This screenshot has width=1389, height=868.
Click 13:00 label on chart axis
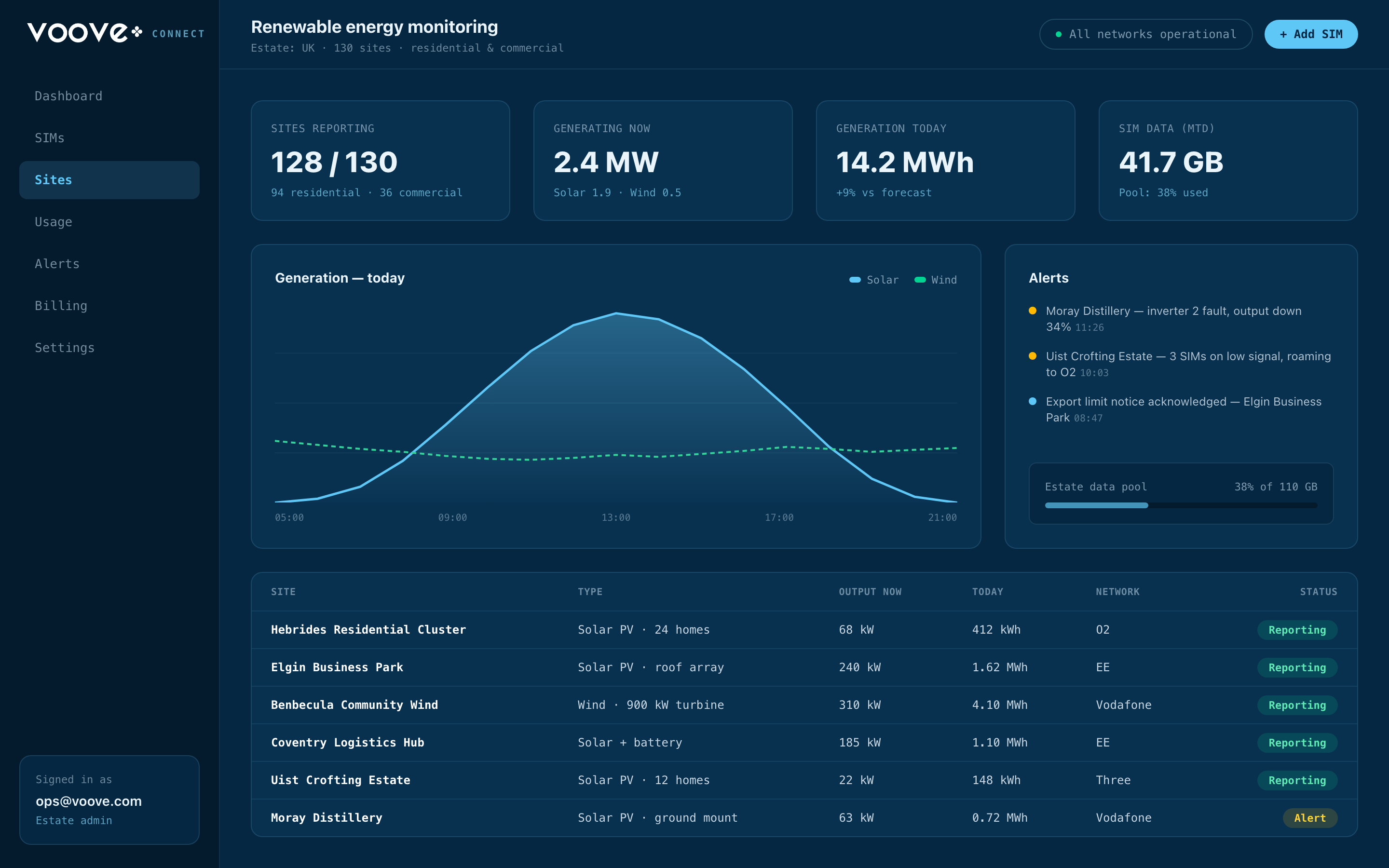[615, 517]
